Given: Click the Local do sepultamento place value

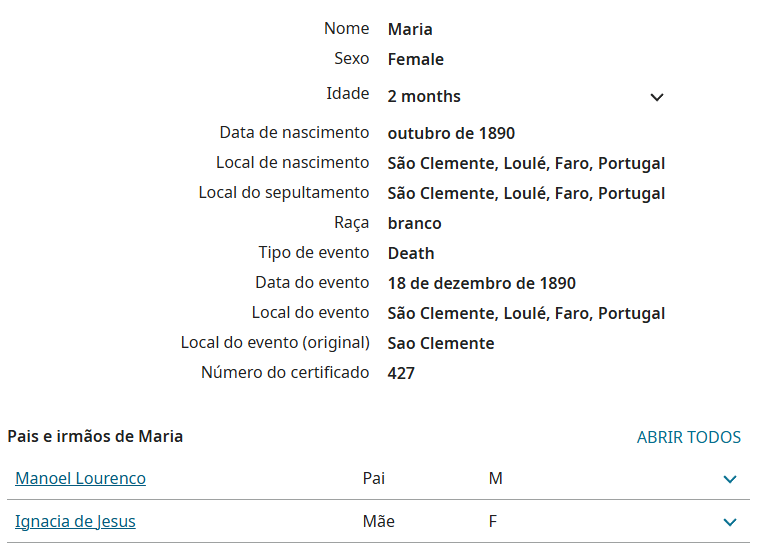Looking at the screenshot, I should pyautogui.click(x=526, y=193).
